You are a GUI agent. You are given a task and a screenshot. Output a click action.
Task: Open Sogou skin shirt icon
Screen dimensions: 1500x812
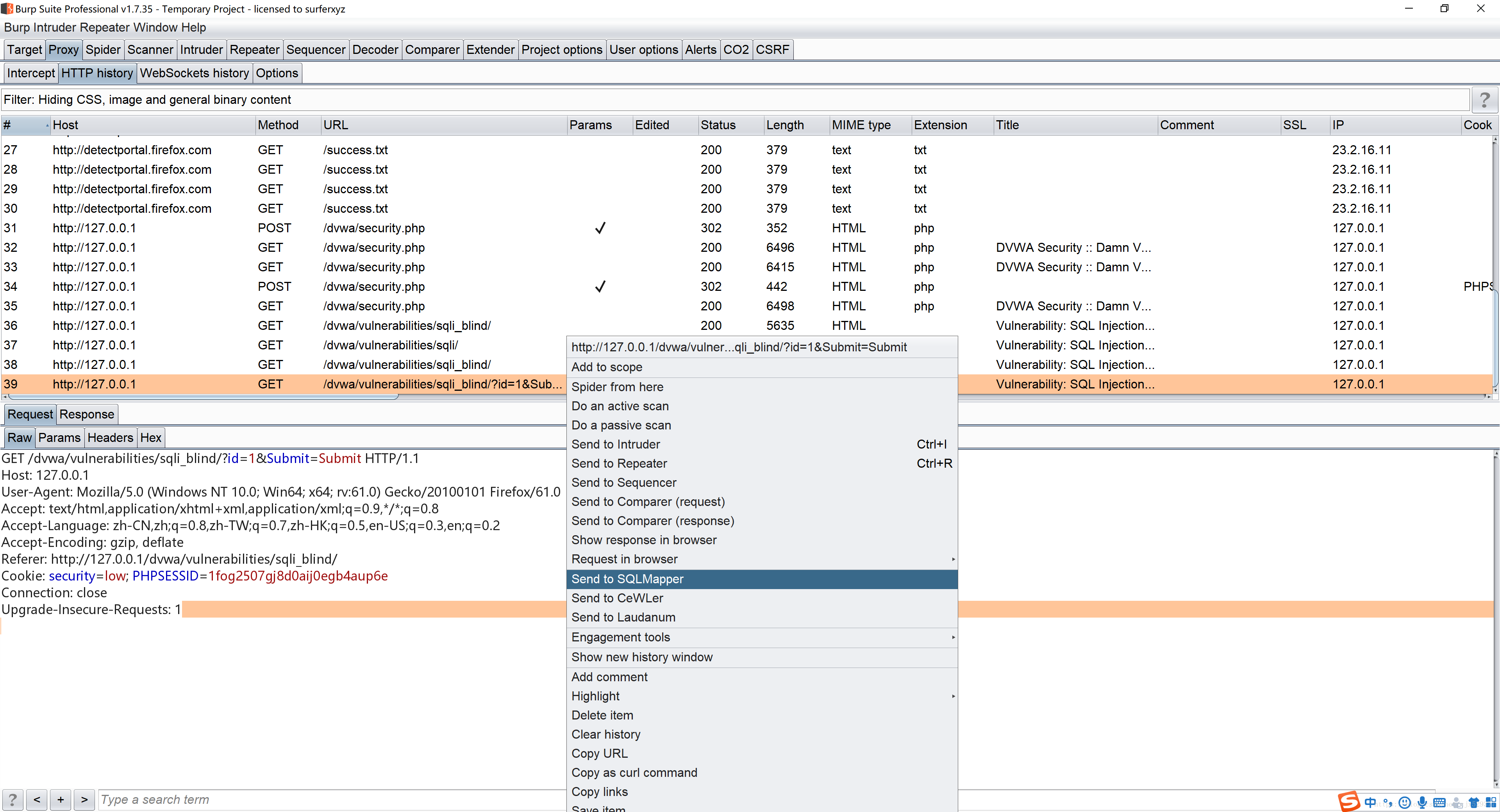[1474, 803]
